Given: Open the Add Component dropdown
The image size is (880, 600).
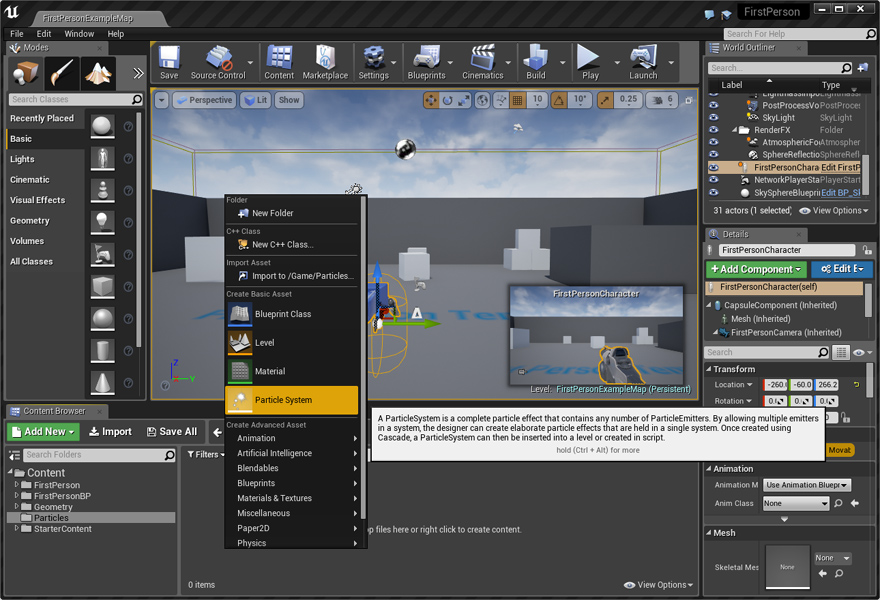Looking at the screenshot, I should click(756, 269).
